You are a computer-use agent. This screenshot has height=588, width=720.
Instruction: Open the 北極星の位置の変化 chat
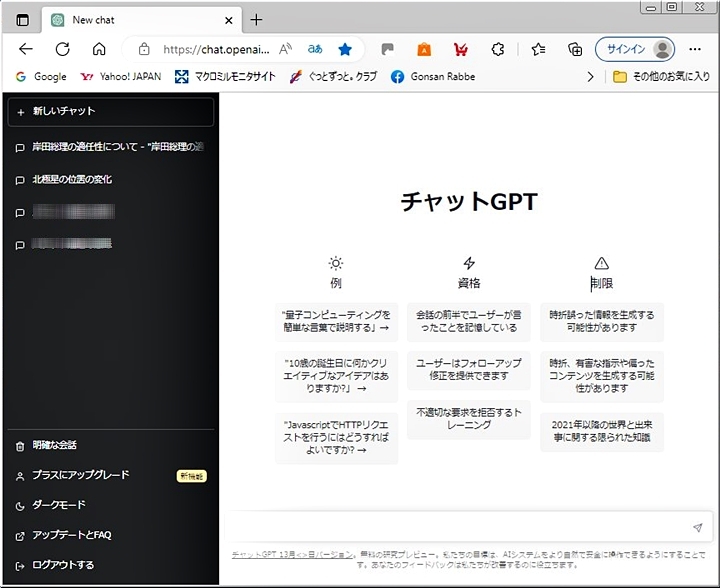click(x=72, y=180)
